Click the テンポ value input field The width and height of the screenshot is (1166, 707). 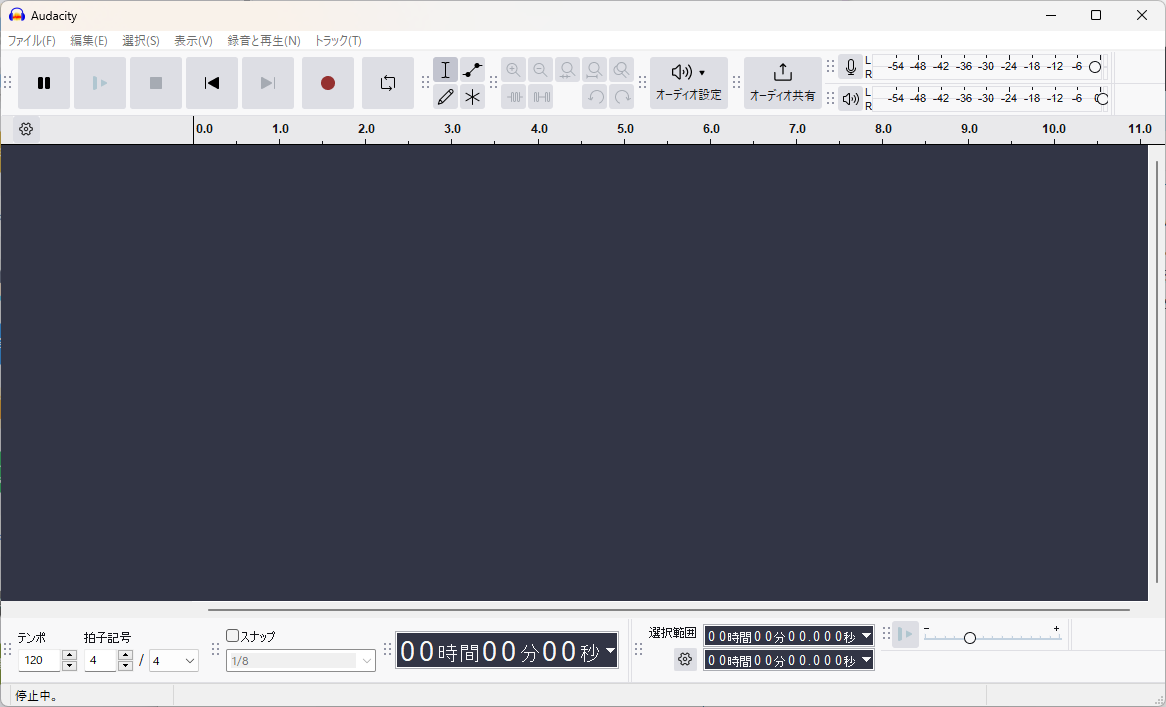click(40, 661)
